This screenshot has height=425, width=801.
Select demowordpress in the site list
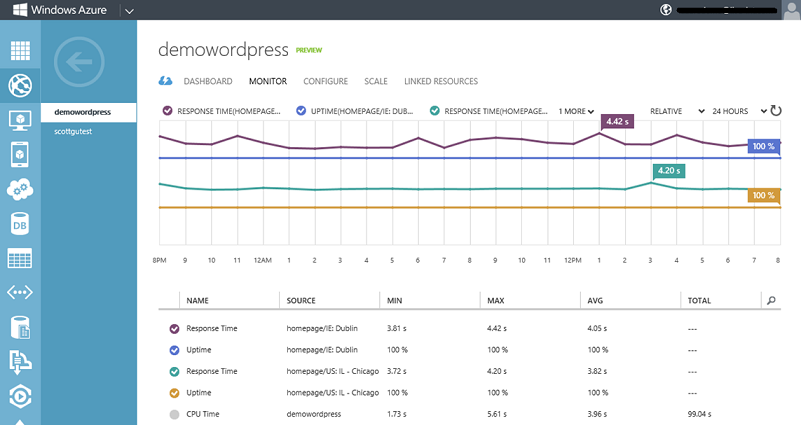click(x=88, y=112)
